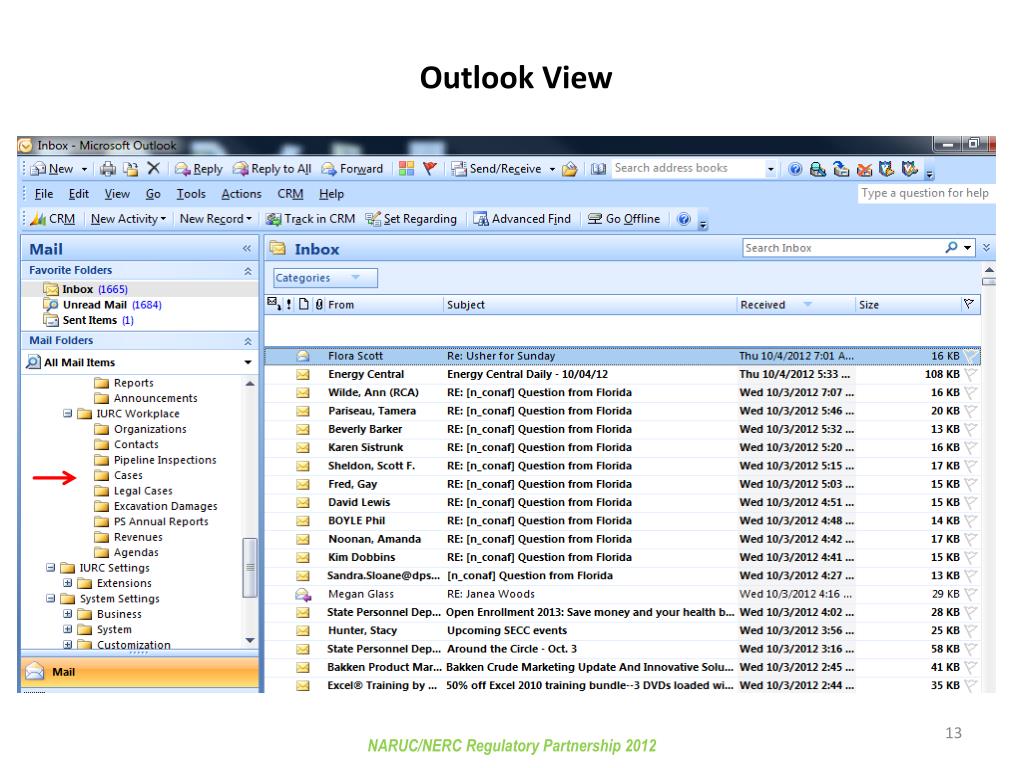Flag the Megan Glass message
Screen dimensions: 1024x768
click(971, 594)
